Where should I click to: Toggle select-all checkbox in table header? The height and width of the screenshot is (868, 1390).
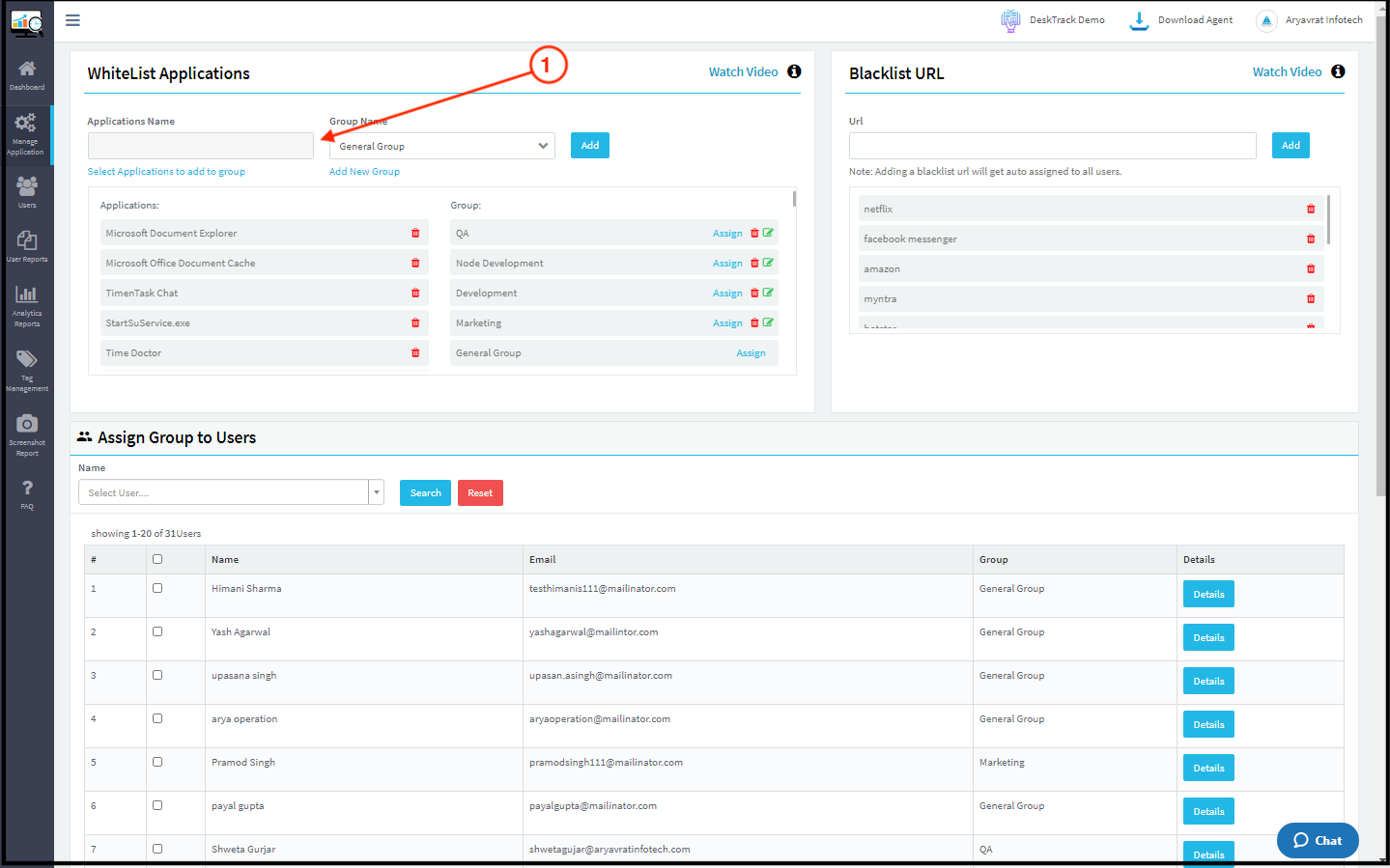(x=157, y=559)
